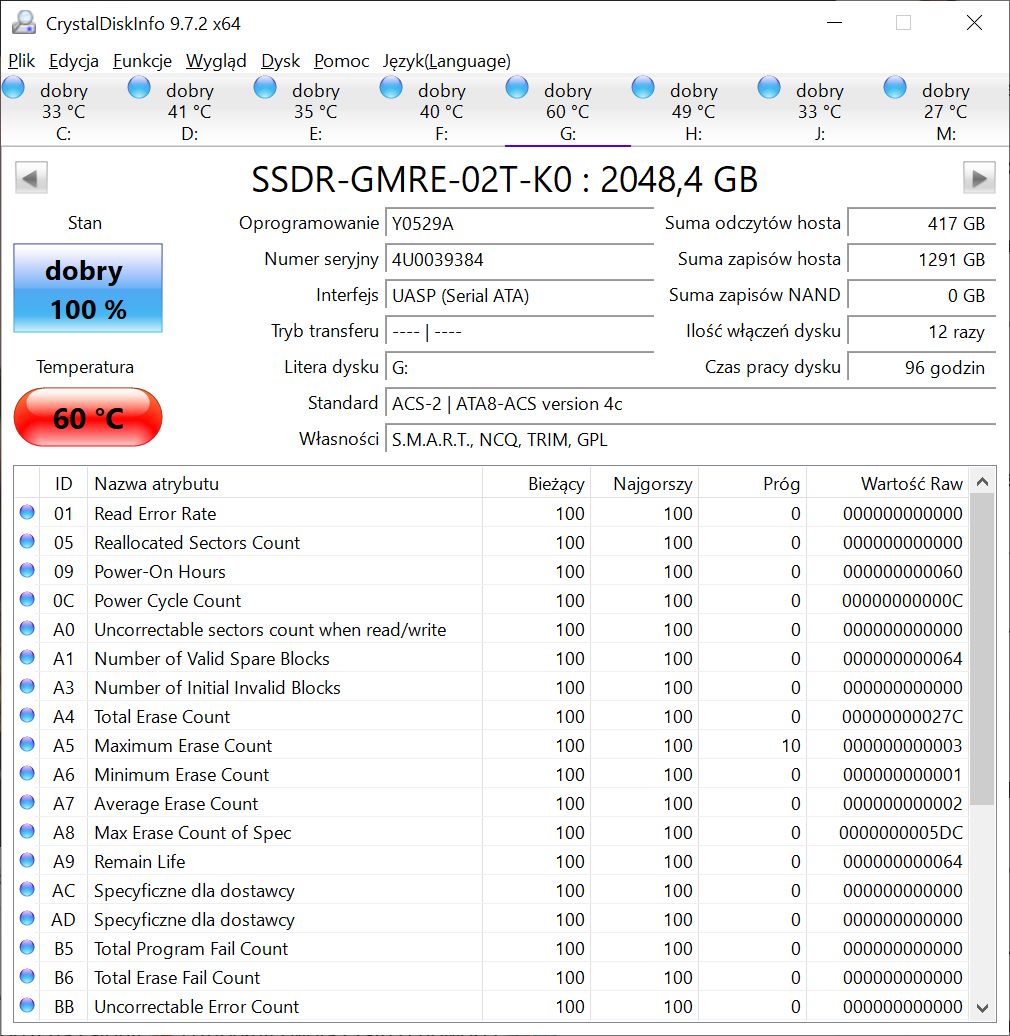Click the Interfejs field UASP (Serial ATA)
The width and height of the screenshot is (1010, 1036).
coord(519,295)
